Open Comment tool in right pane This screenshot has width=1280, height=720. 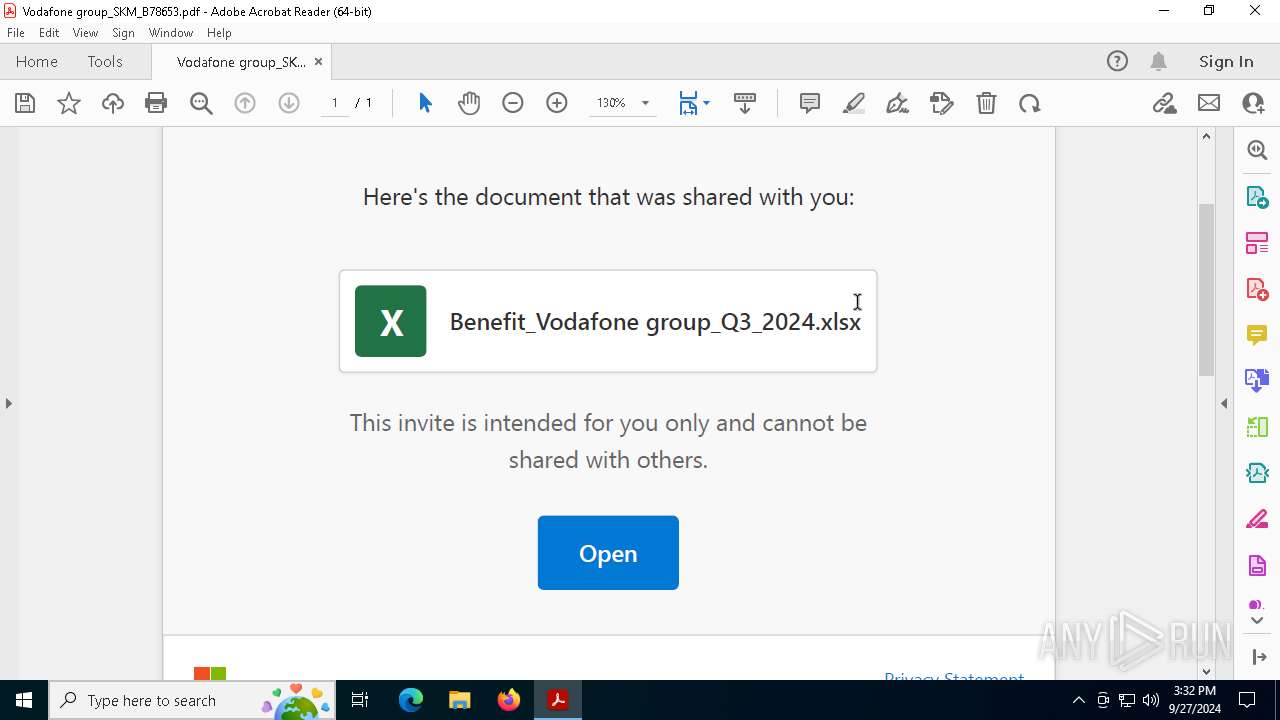[x=1257, y=335]
